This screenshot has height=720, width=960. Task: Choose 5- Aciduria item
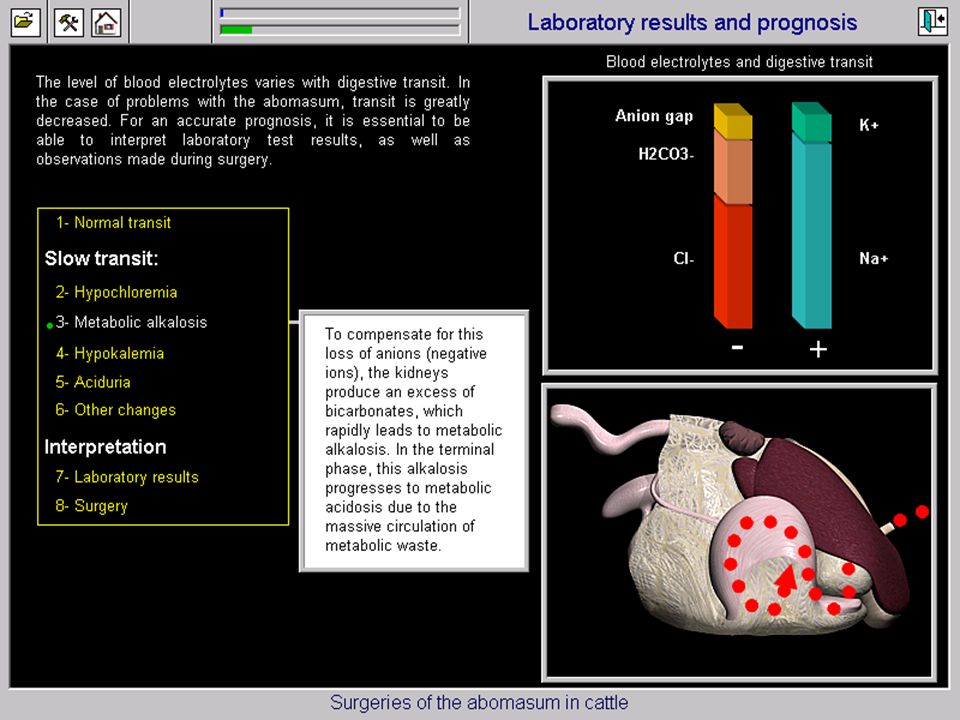pos(93,382)
